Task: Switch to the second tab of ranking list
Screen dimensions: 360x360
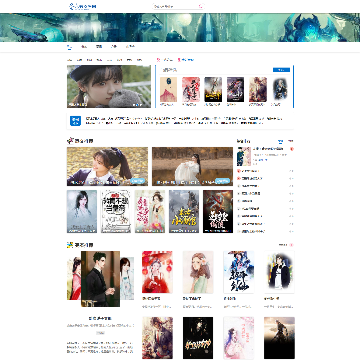Action: click(290, 141)
